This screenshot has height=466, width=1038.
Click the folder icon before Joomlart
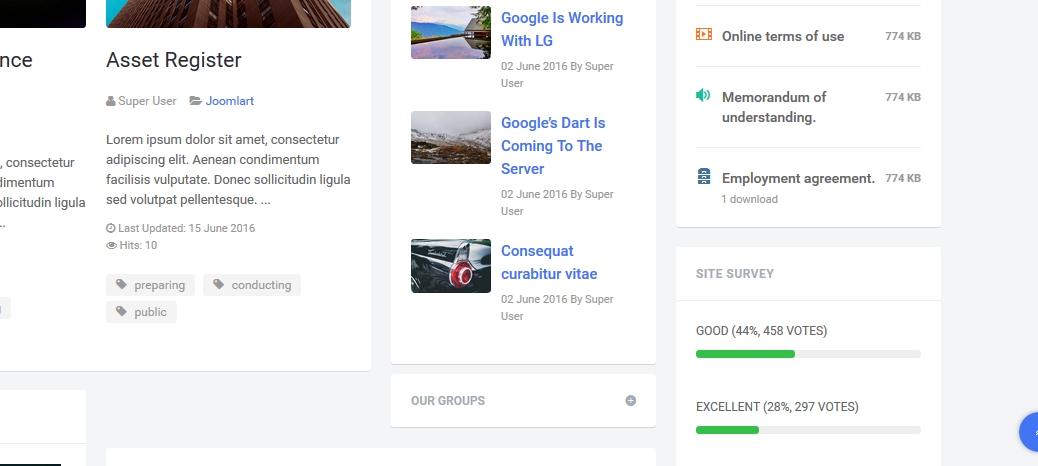click(195, 101)
